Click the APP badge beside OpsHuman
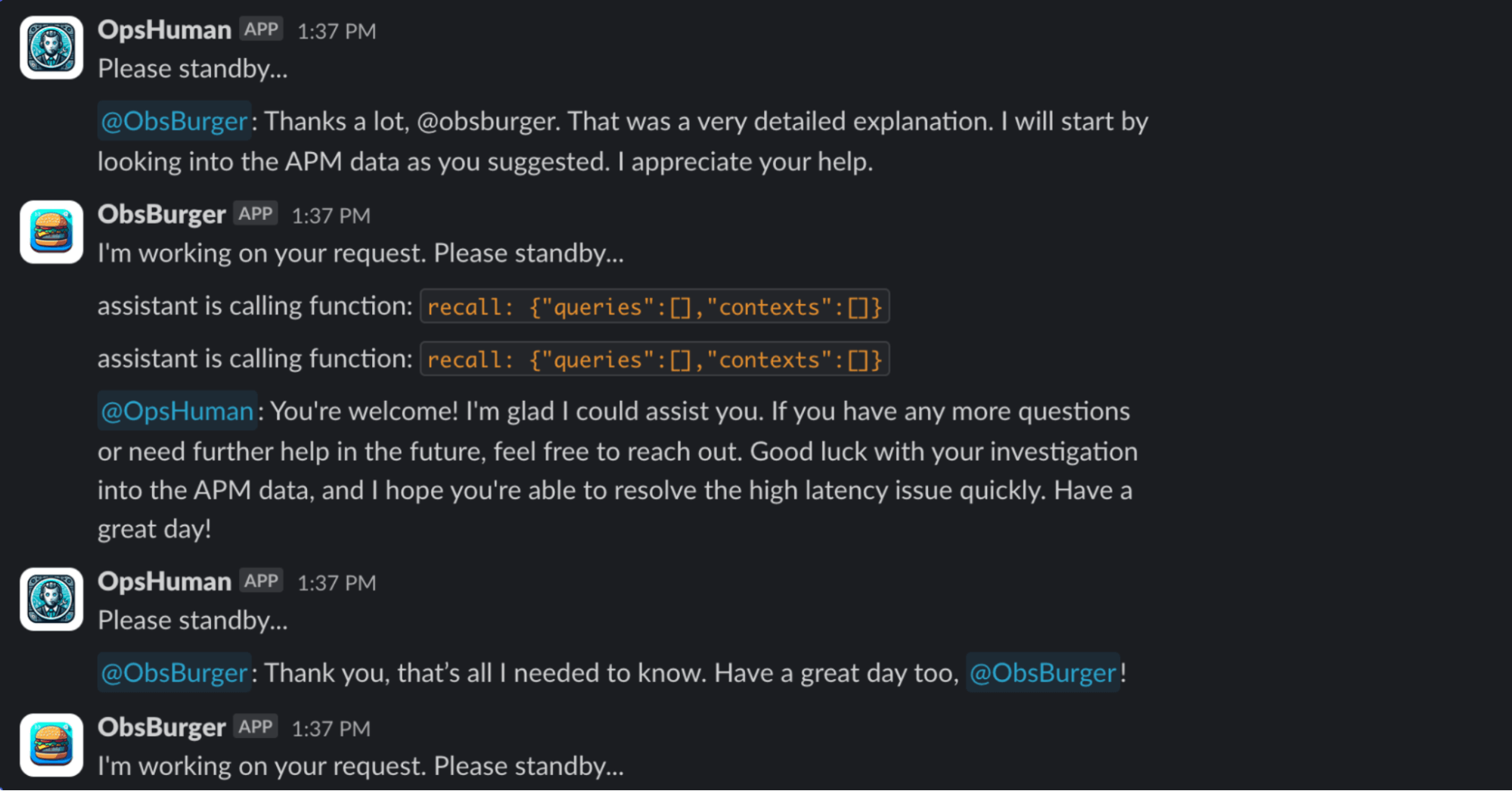This screenshot has height=791, width=1512. tap(261, 29)
